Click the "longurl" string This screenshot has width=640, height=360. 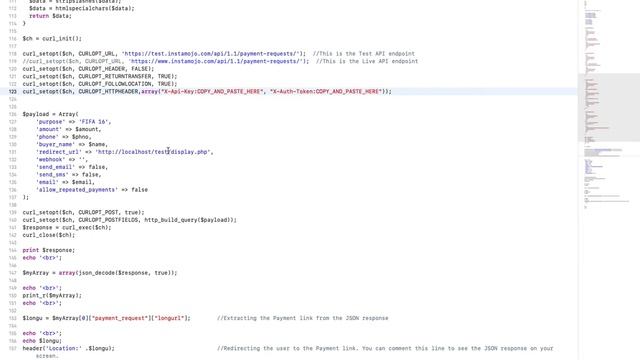169,318
